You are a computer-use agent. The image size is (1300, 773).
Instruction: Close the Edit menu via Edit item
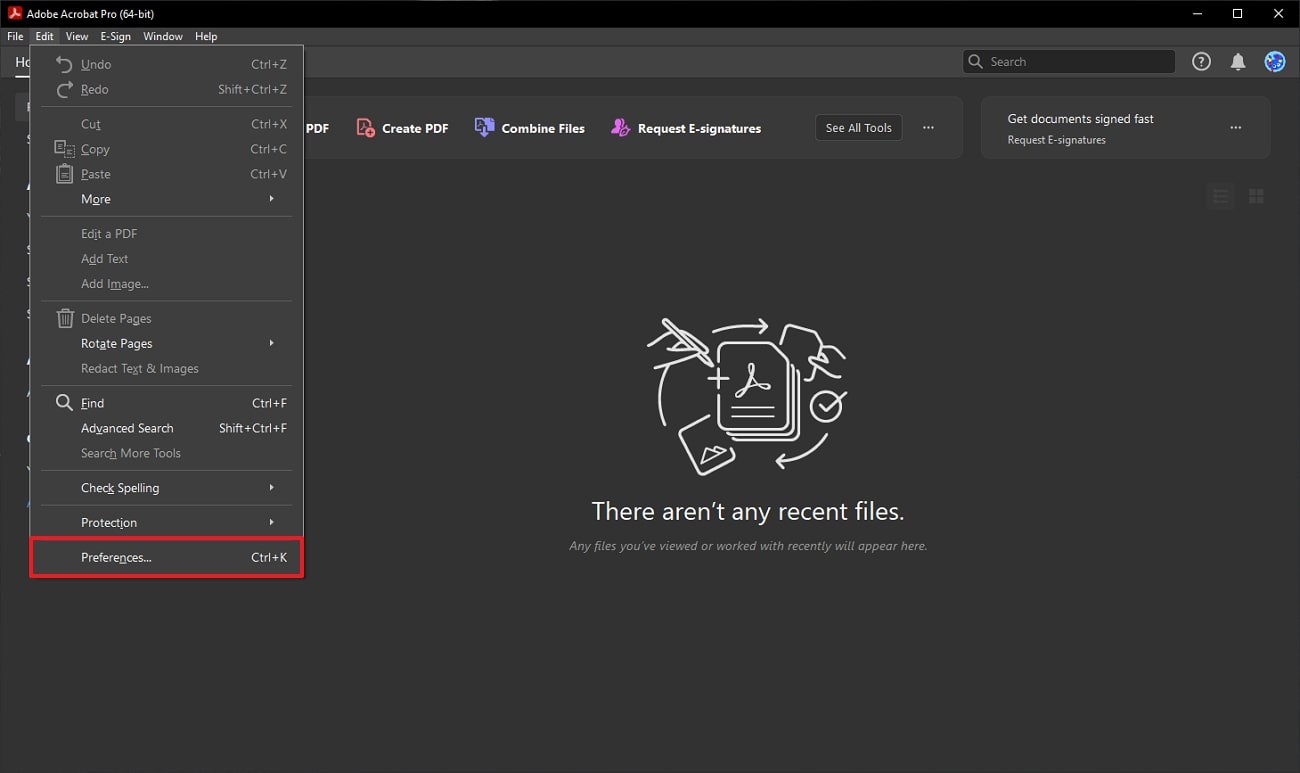[x=45, y=36]
